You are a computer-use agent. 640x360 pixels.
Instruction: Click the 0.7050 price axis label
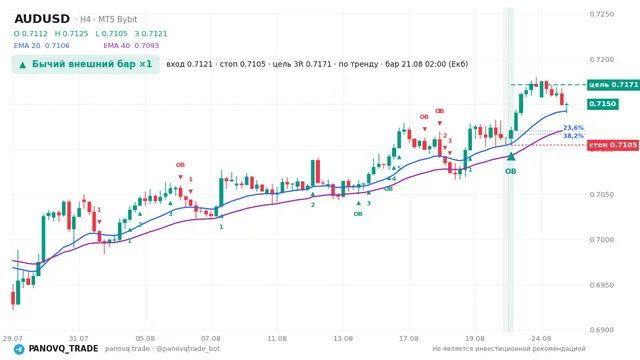coord(602,194)
